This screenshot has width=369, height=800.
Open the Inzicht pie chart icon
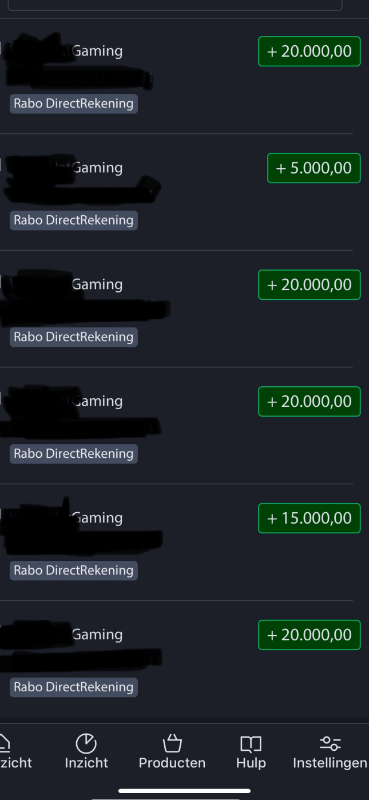[x=86, y=743]
